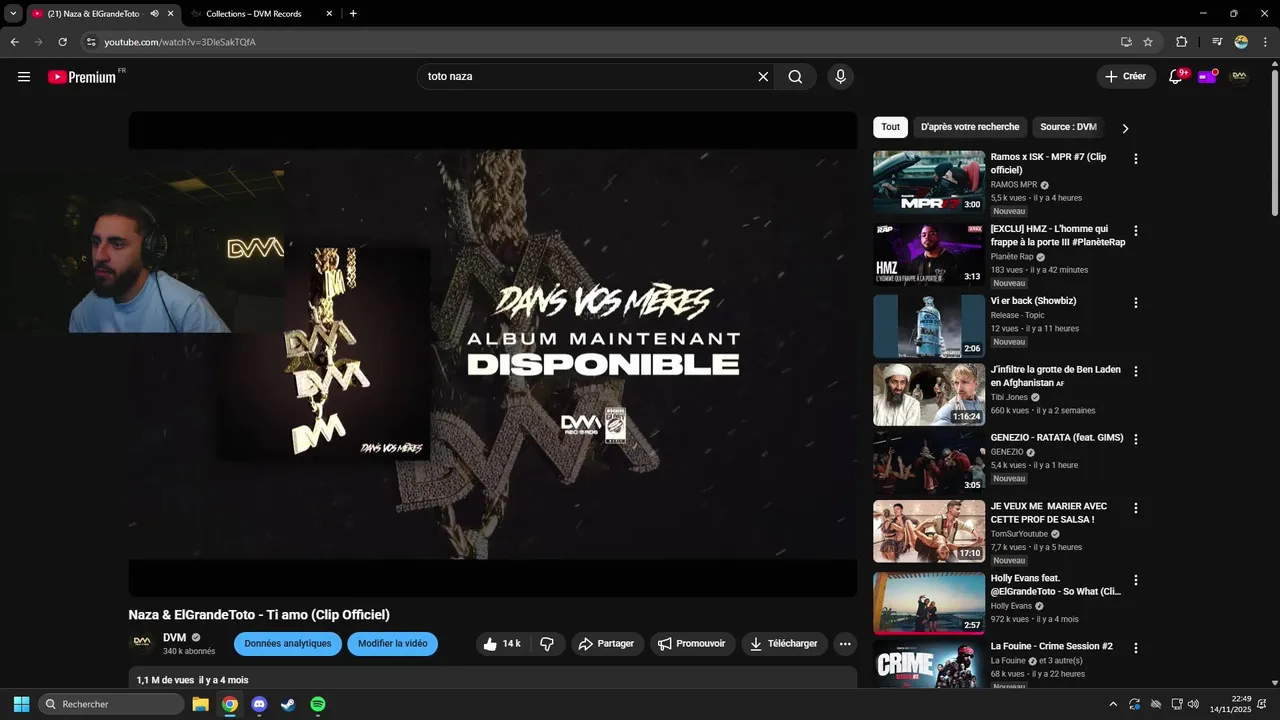Dislike the video with thumbs down

pos(547,644)
